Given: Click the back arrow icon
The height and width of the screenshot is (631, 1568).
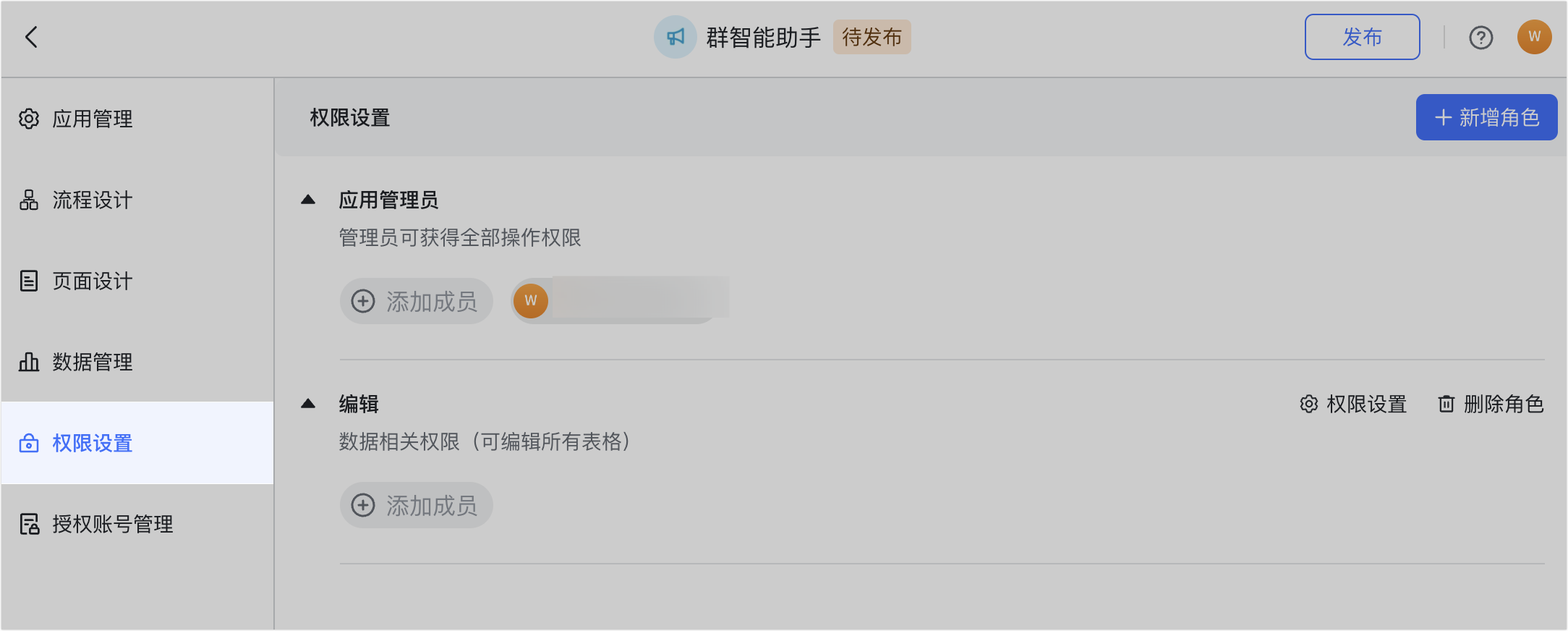Looking at the screenshot, I should coord(31,37).
